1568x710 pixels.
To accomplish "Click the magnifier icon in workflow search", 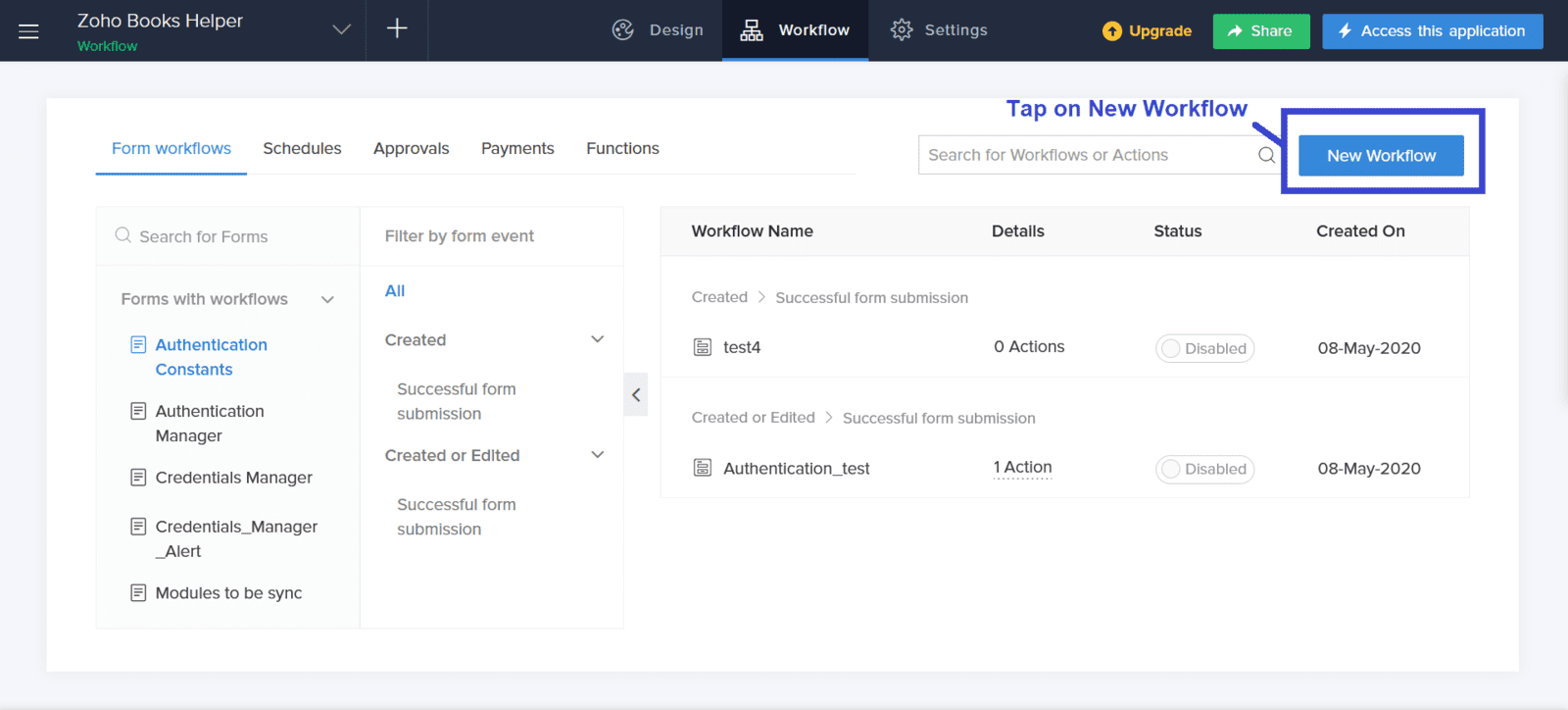I will pos(1266,155).
